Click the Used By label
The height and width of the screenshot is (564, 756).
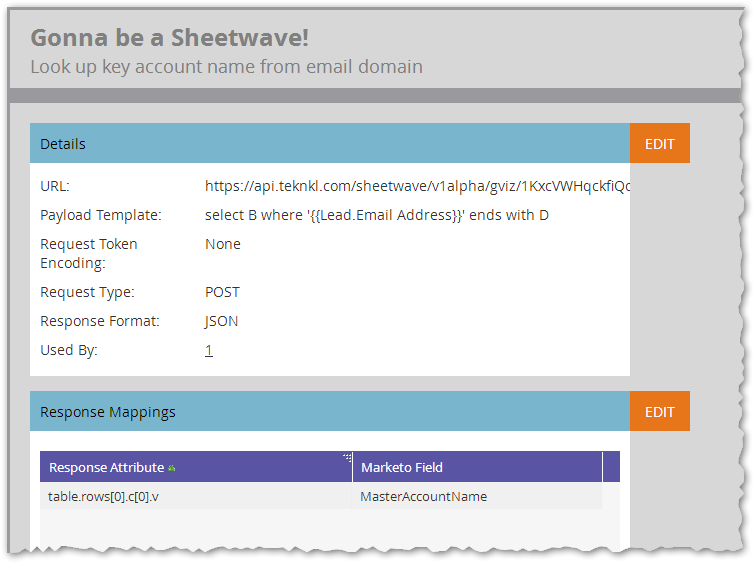pos(69,350)
